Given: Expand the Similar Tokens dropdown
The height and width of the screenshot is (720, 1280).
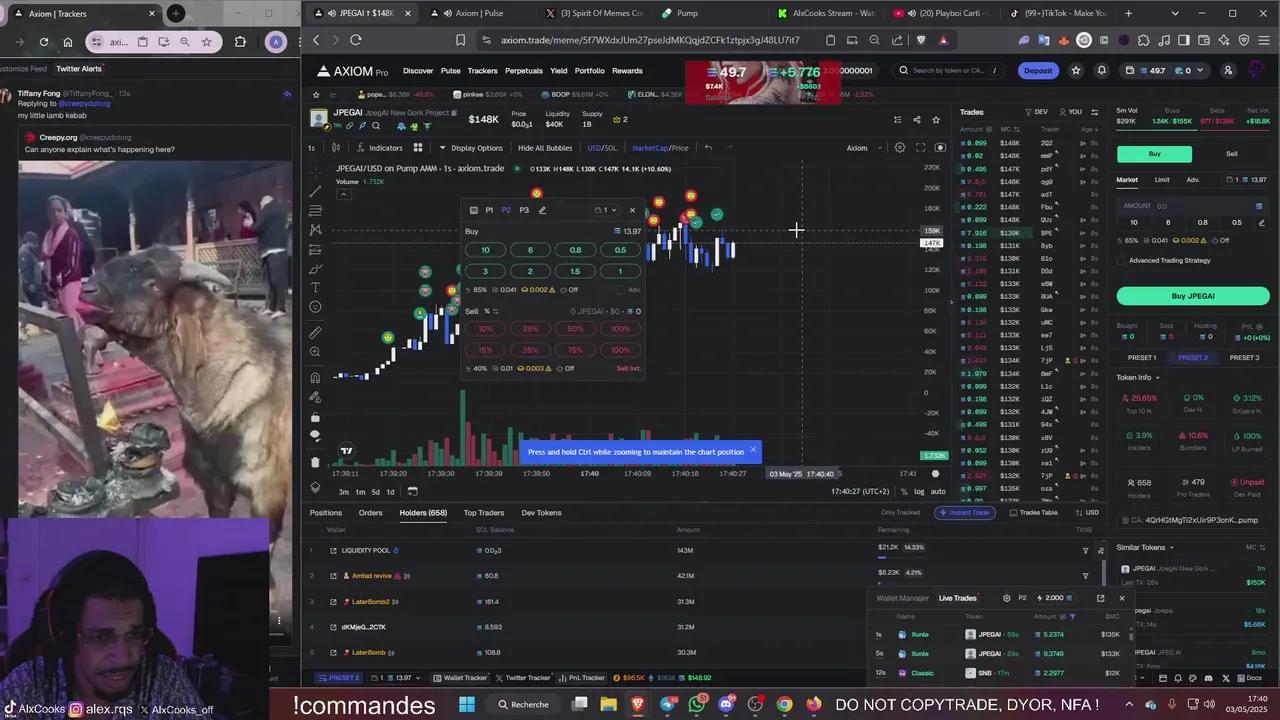Looking at the screenshot, I should coord(1144,547).
